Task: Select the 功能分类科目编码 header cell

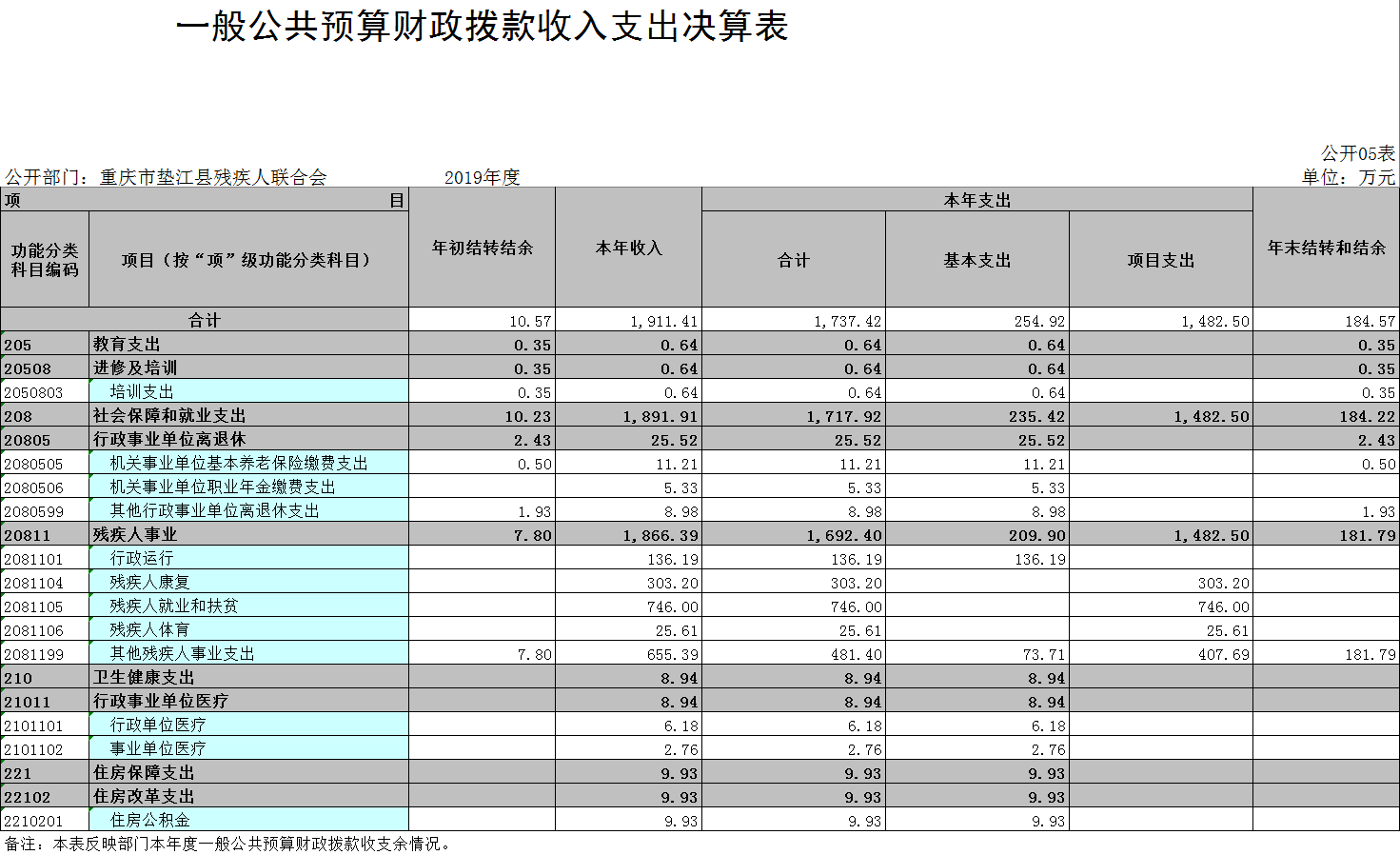Action: coord(45,260)
